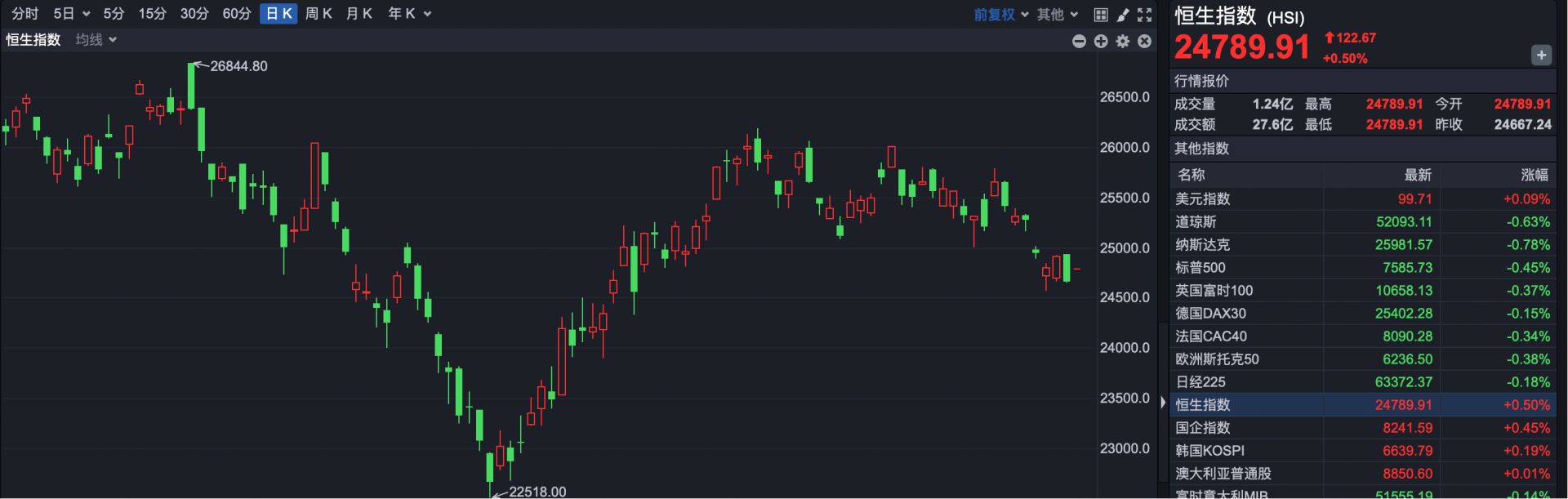Collapse right panel with the triangle arrow
This screenshot has height=499, width=1568.
pos(1163,403)
